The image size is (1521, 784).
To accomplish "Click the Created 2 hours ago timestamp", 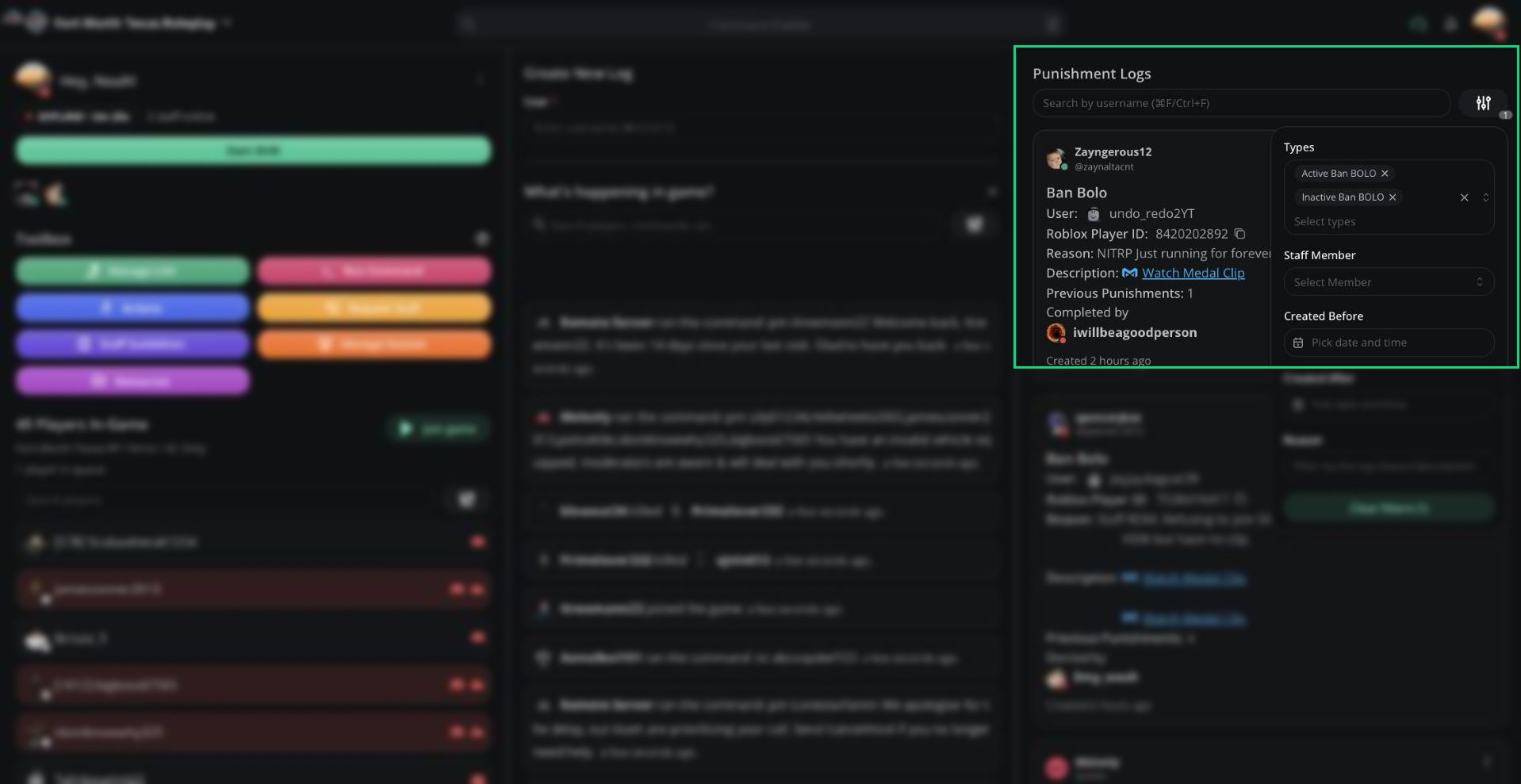I will pyautogui.click(x=1098, y=361).
